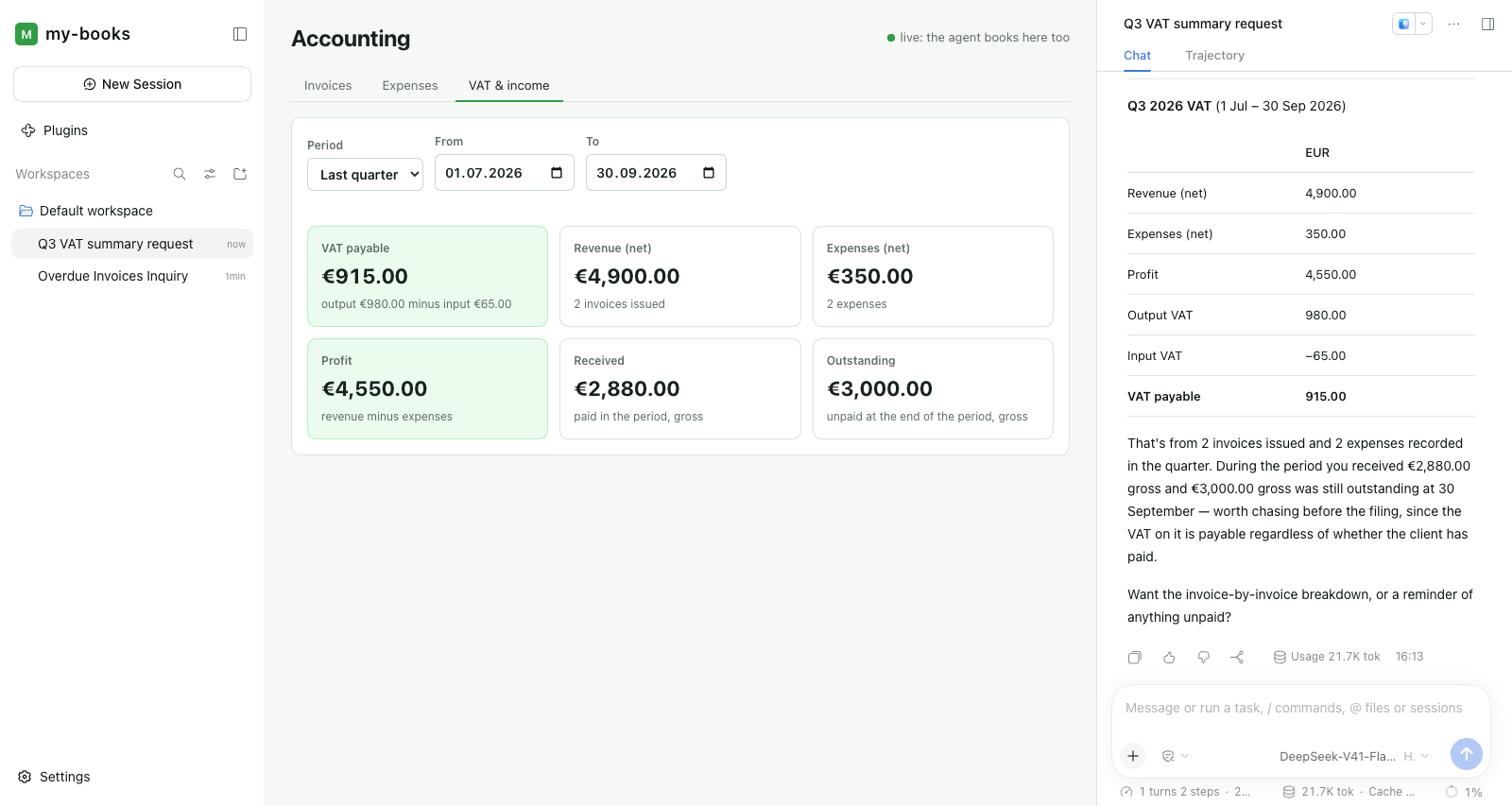Open the Overdue Invoices Inquiry session
The height and width of the screenshot is (806, 1512).
(132, 276)
